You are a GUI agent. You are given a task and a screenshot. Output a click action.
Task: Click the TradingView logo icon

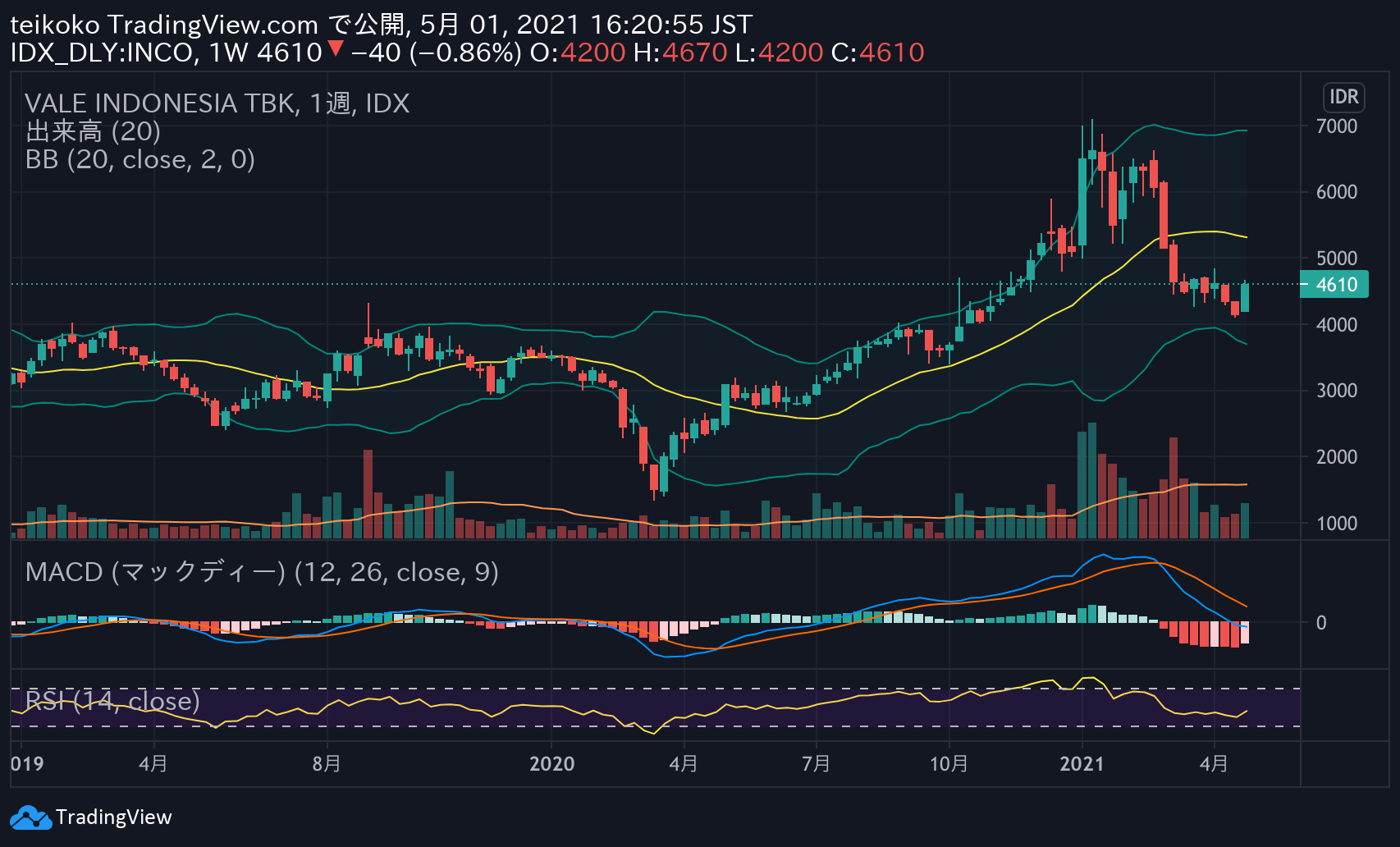30,817
